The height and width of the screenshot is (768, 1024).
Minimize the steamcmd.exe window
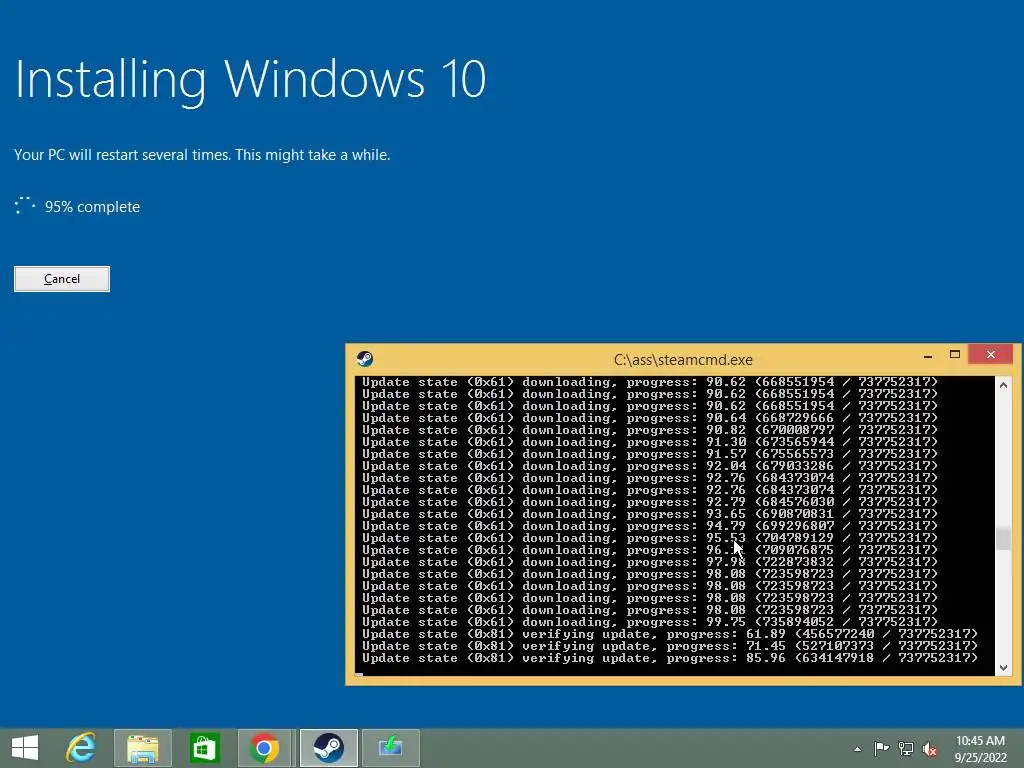click(x=927, y=355)
